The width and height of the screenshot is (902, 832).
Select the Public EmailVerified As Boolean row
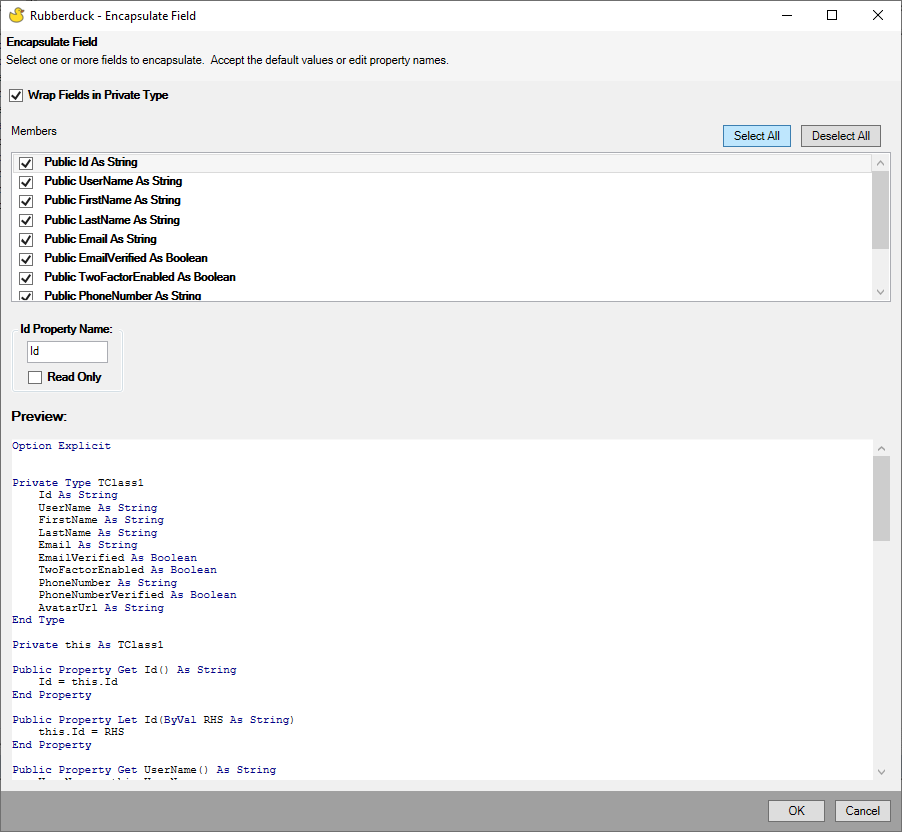coord(125,258)
